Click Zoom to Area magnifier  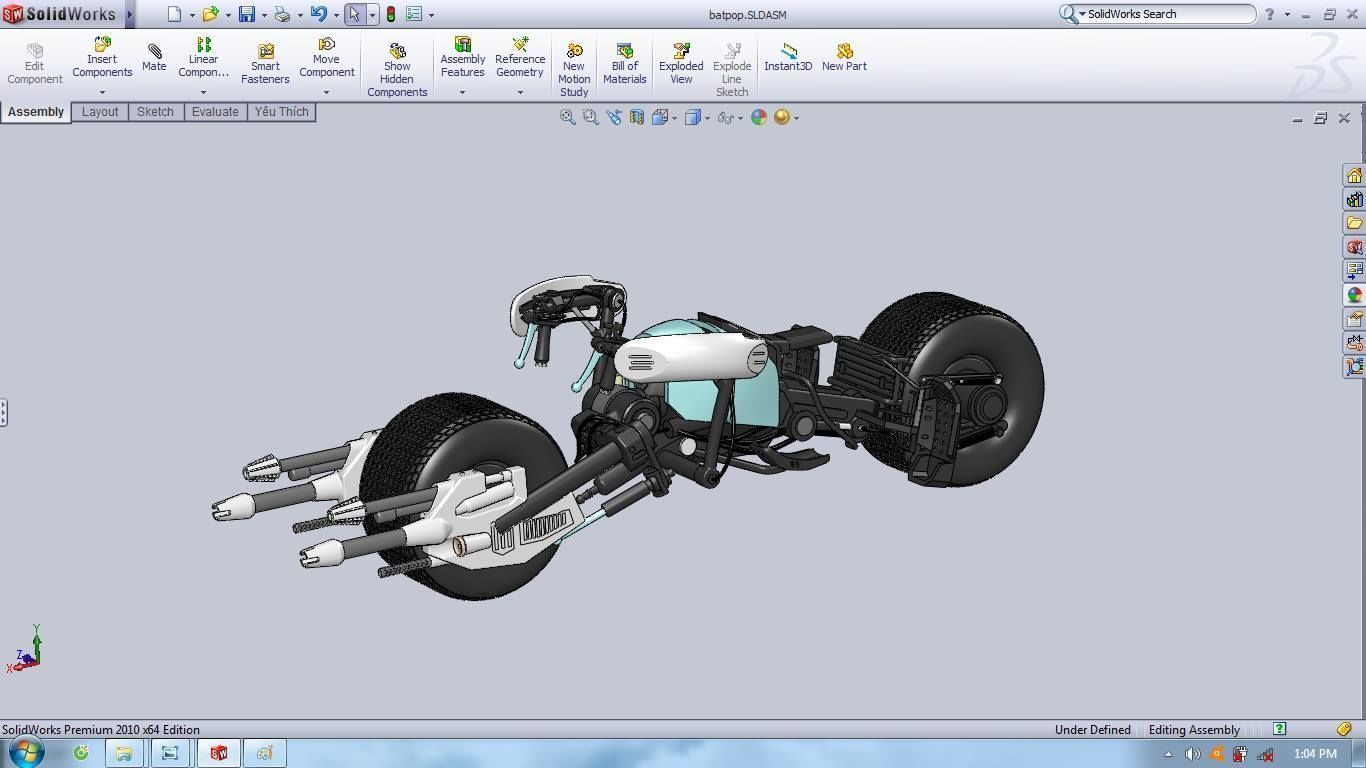(x=590, y=117)
